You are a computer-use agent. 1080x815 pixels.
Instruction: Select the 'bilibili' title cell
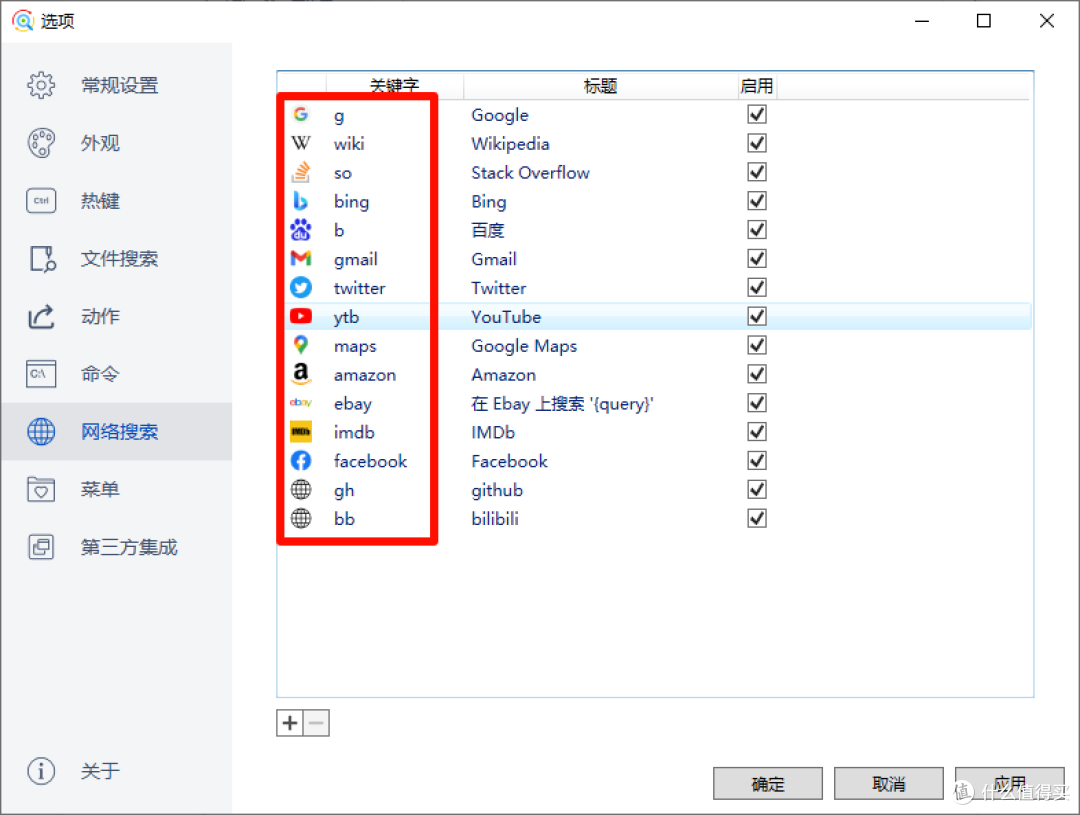point(495,518)
